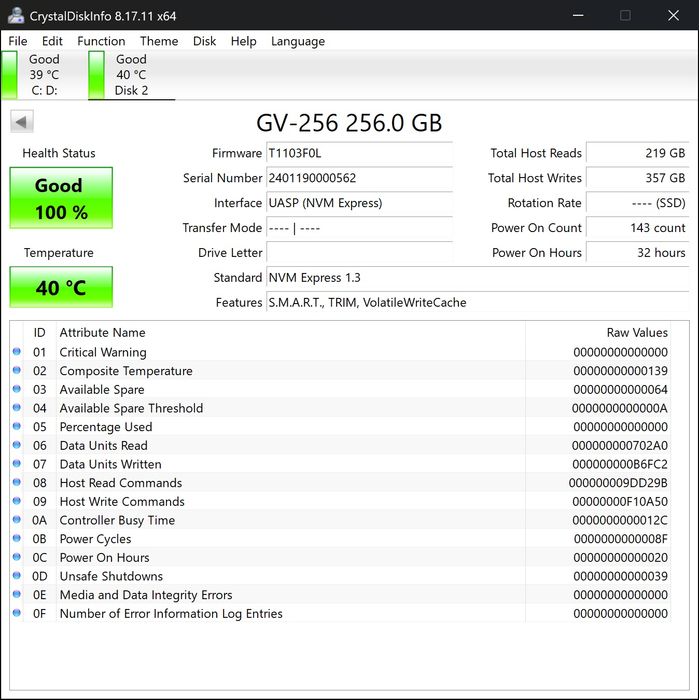Click the status dot for Host Read Commands
Image resolution: width=699 pixels, height=700 pixels.
click(17, 483)
